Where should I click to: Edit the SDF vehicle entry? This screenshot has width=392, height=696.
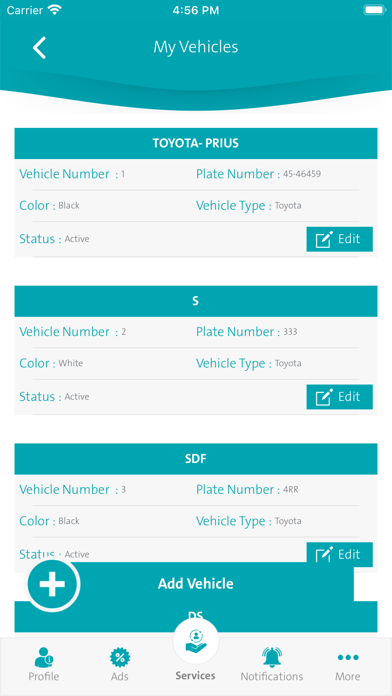click(x=340, y=554)
